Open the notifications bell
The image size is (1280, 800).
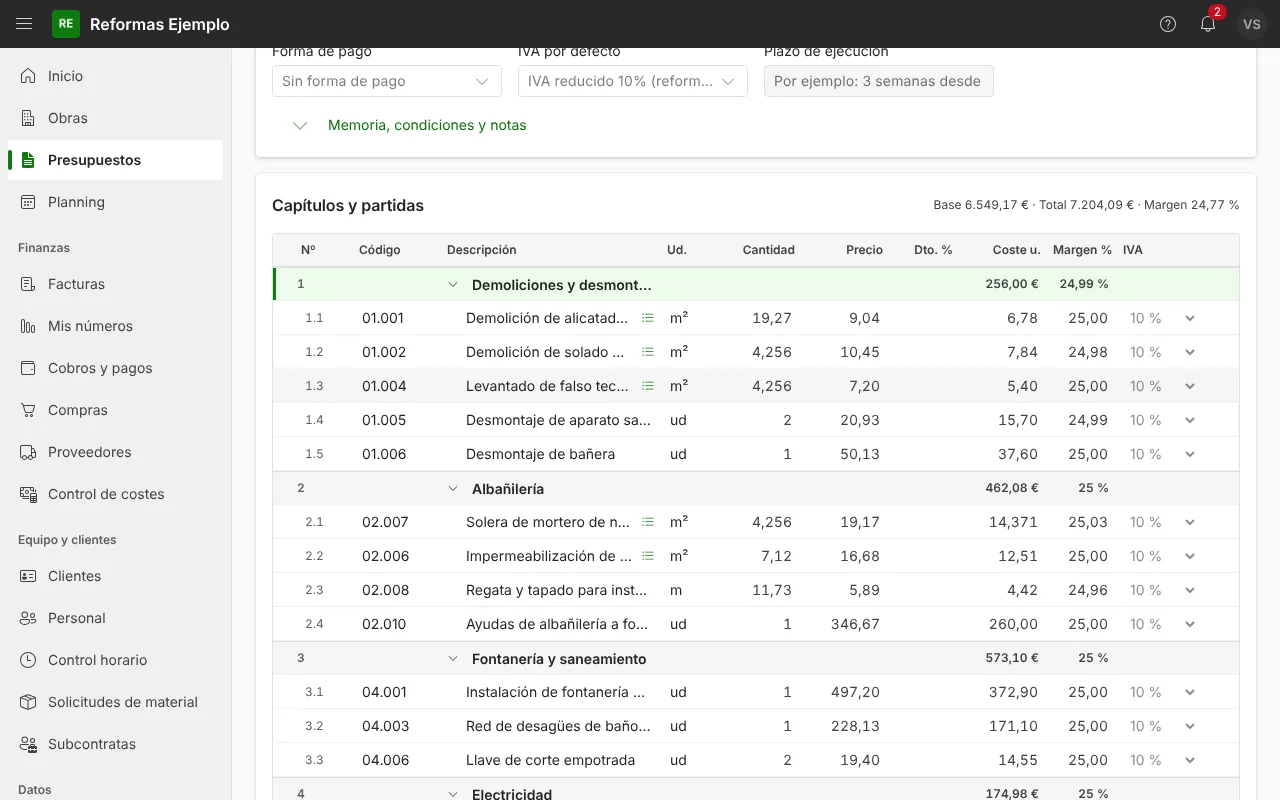point(1208,24)
